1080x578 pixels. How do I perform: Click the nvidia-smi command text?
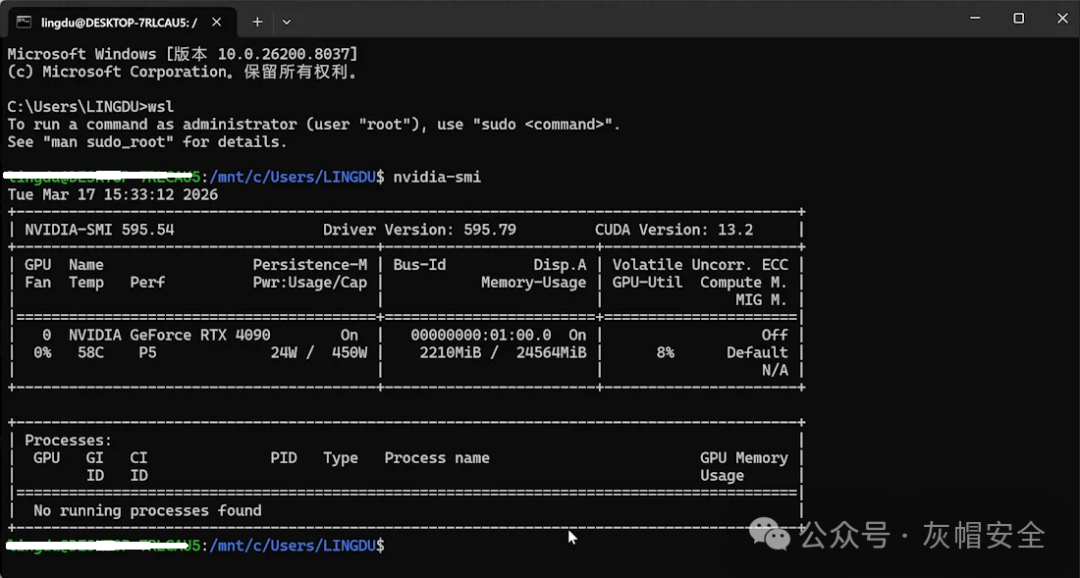[x=437, y=177]
